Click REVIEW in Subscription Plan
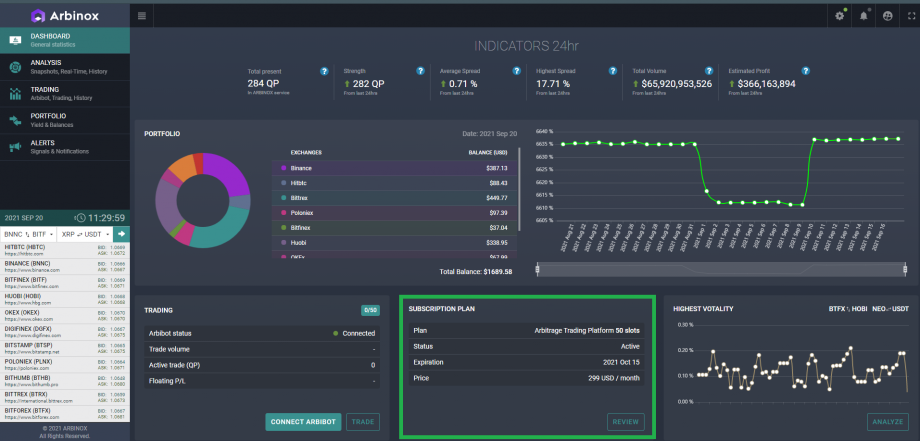Viewport: 920px width, 441px height. [x=625, y=422]
